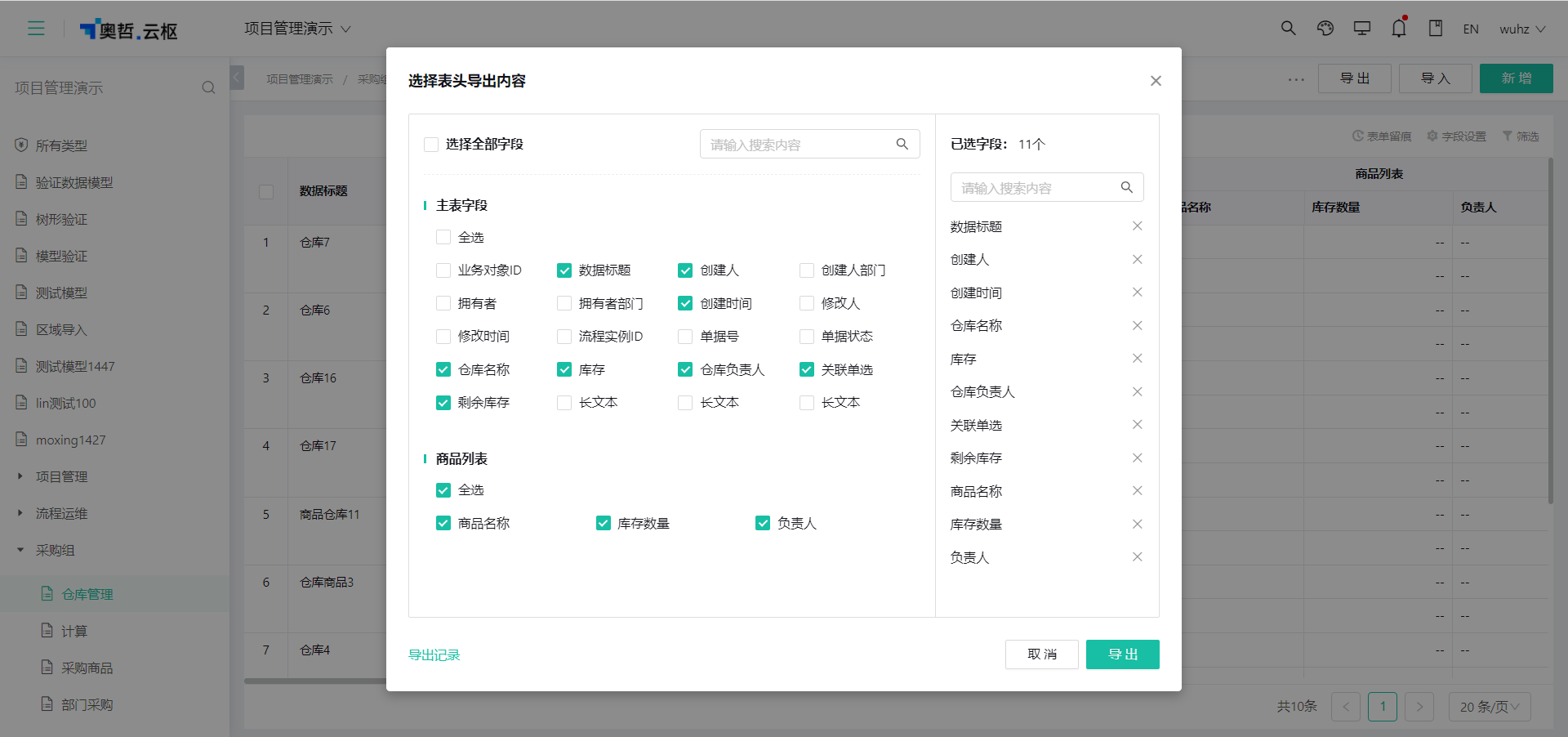1568x737 pixels.
Task: Open the 项目管理演示 app dropdown
Action: (x=297, y=29)
